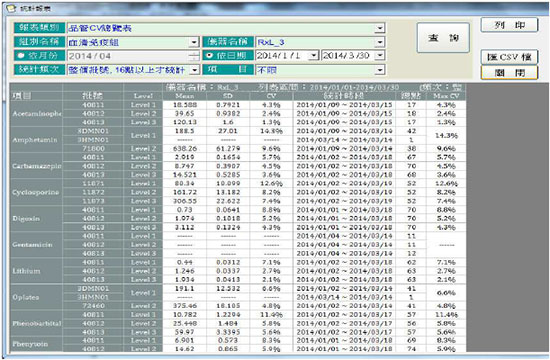
Task: Click the 關閉 close button
Action: pyautogui.click(x=509, y=73)
